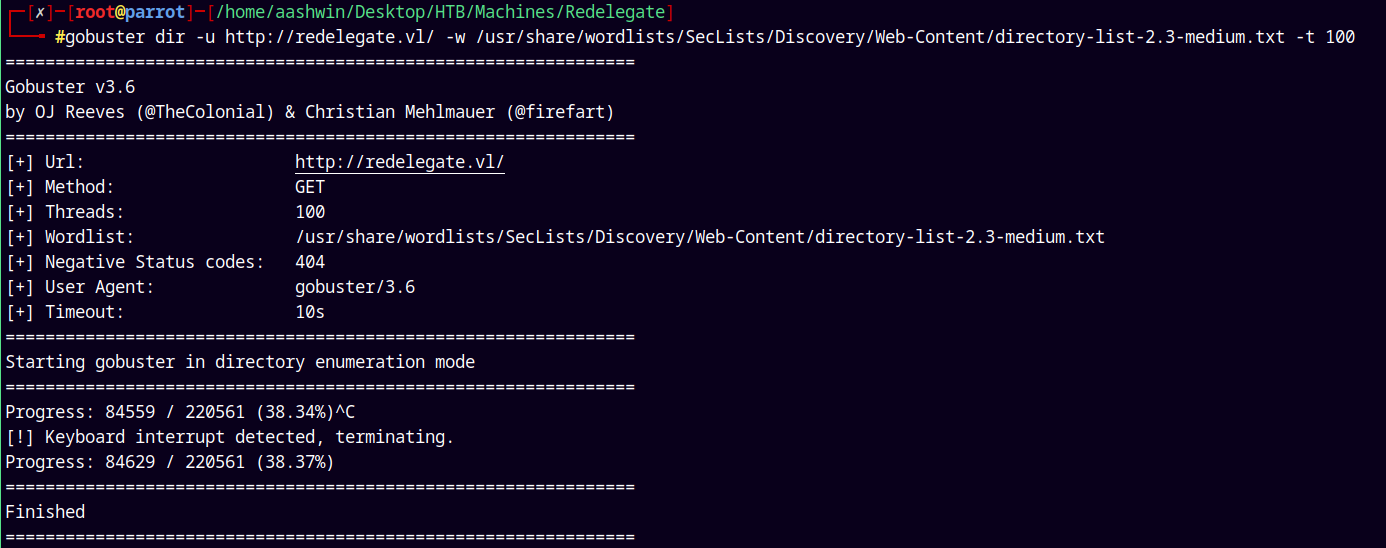Image resolution: width=1386 pixels, height=548 pixels.
Task: Click the gobuster command name
Action: pyautogui.click(x=105, y=37)
